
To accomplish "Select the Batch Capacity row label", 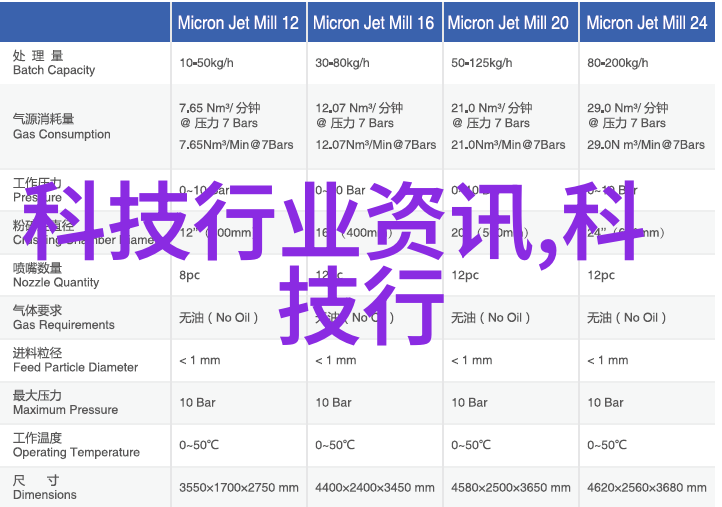I will [54, 63].
